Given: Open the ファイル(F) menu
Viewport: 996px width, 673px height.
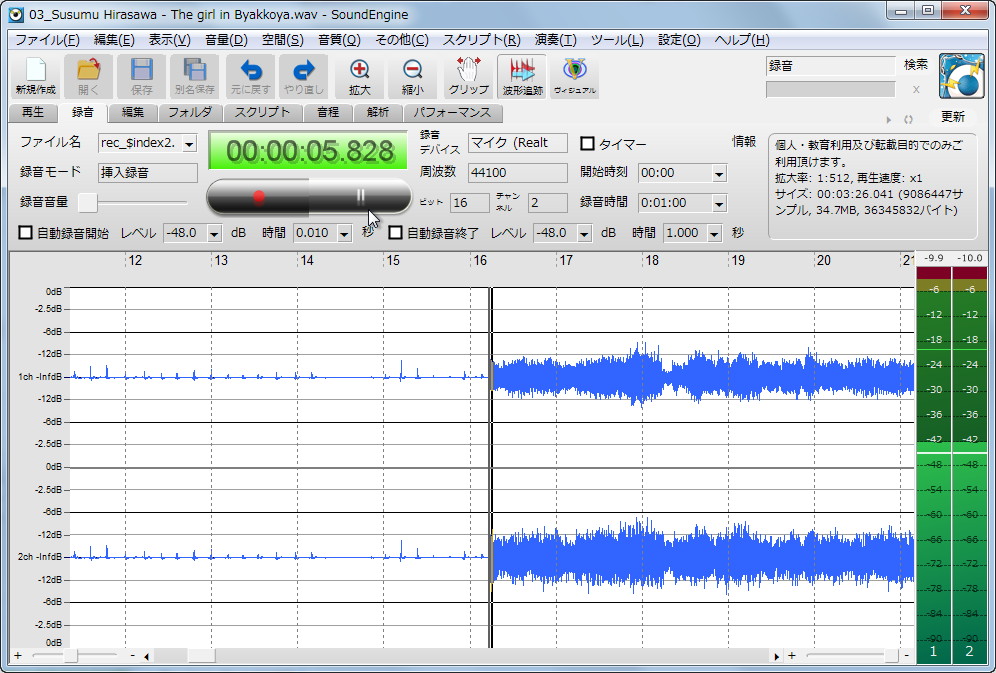Looking at the screenshot, I should coord(47,39).
